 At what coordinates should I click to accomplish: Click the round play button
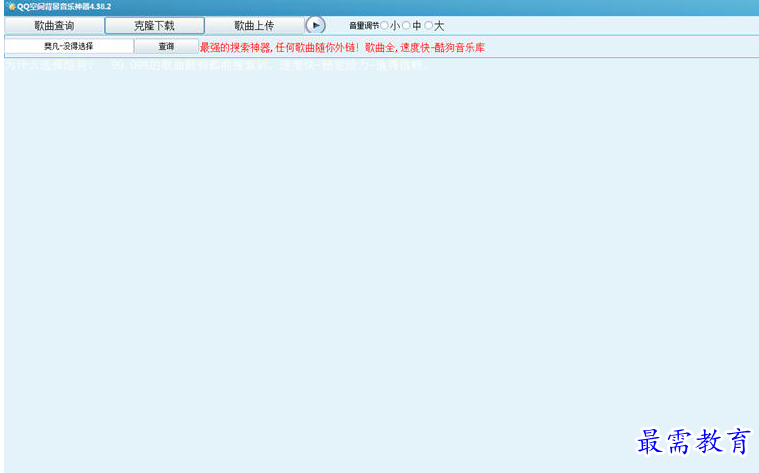[316, 25]
